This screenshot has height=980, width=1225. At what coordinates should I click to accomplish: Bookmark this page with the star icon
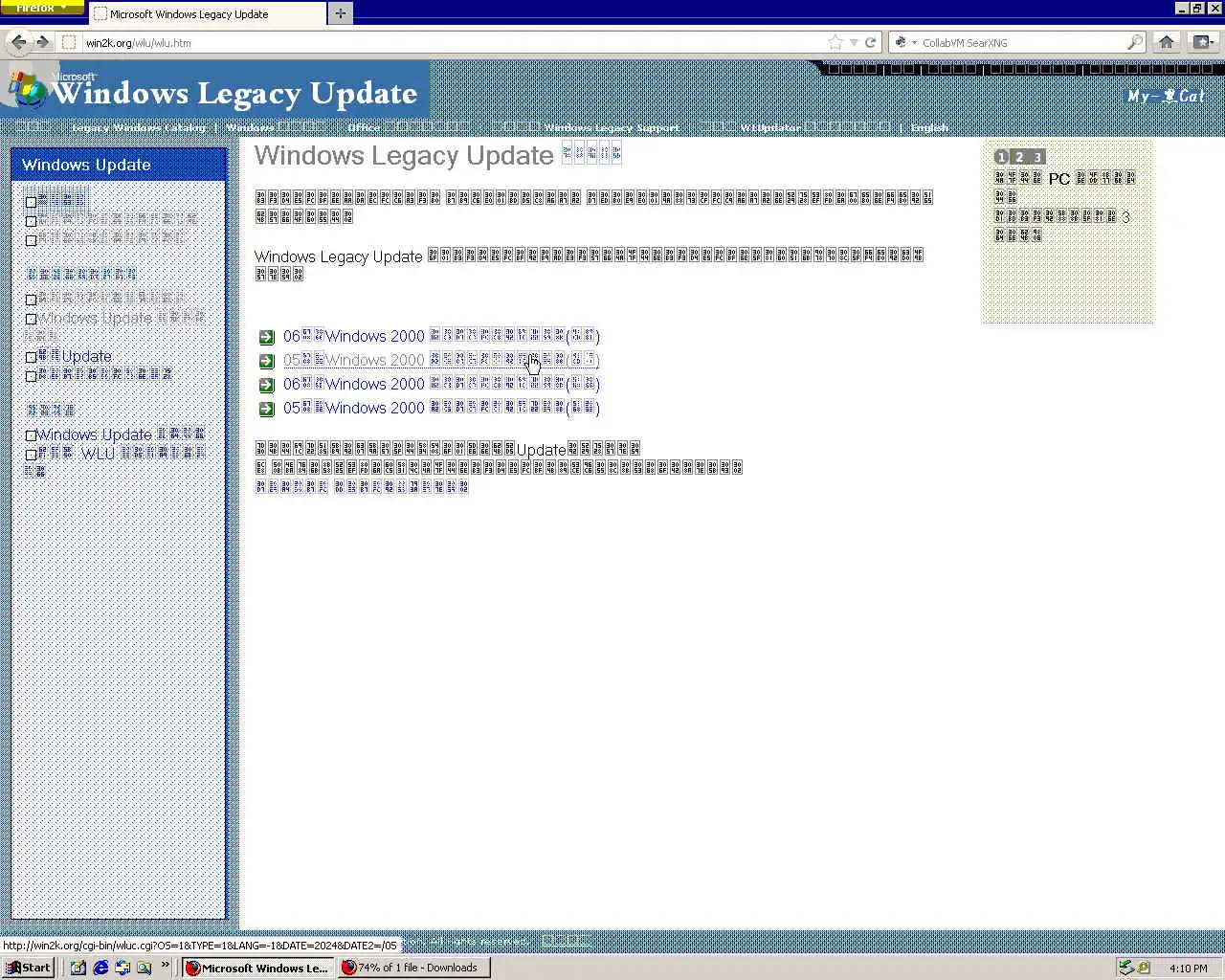pos(835,42)
